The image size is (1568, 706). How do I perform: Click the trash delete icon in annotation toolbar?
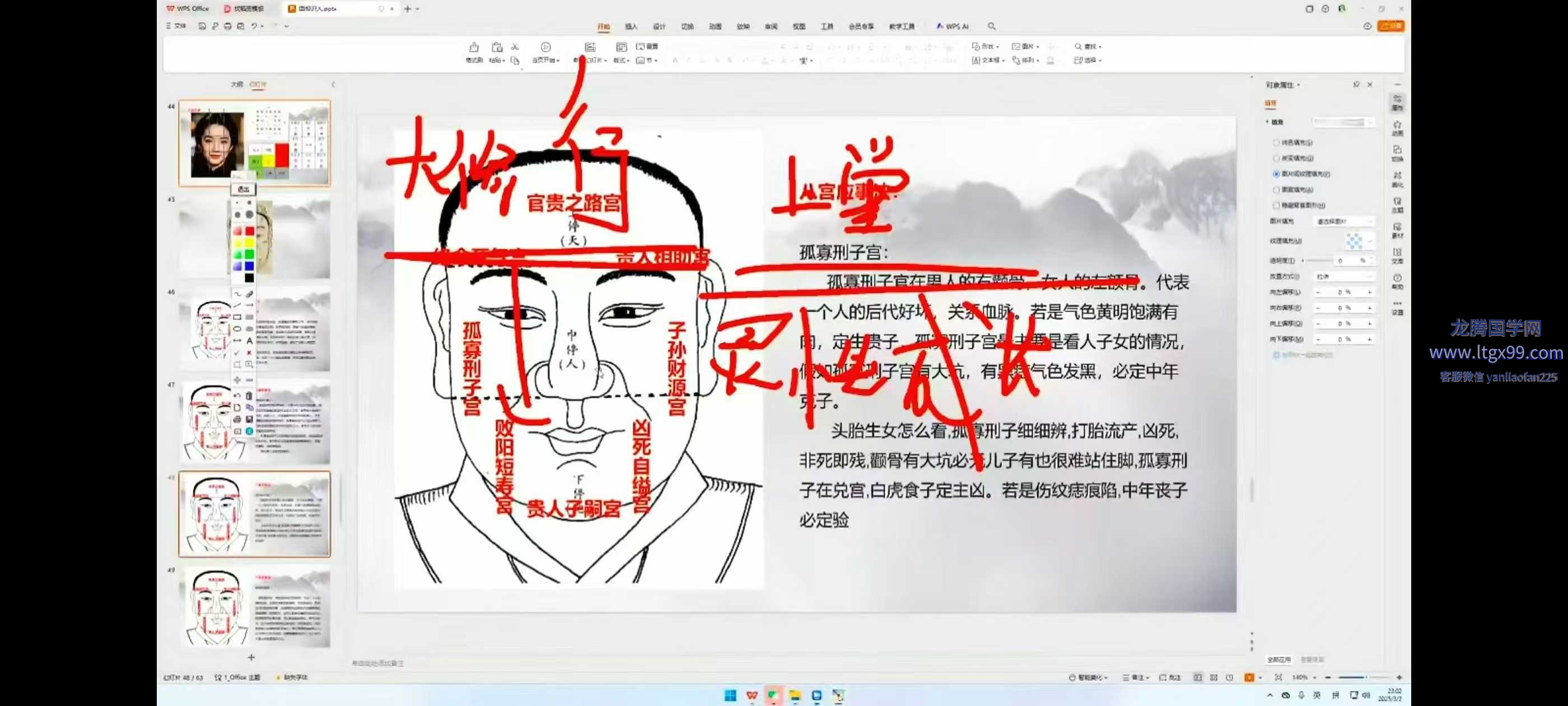click(x=249, y=396)
